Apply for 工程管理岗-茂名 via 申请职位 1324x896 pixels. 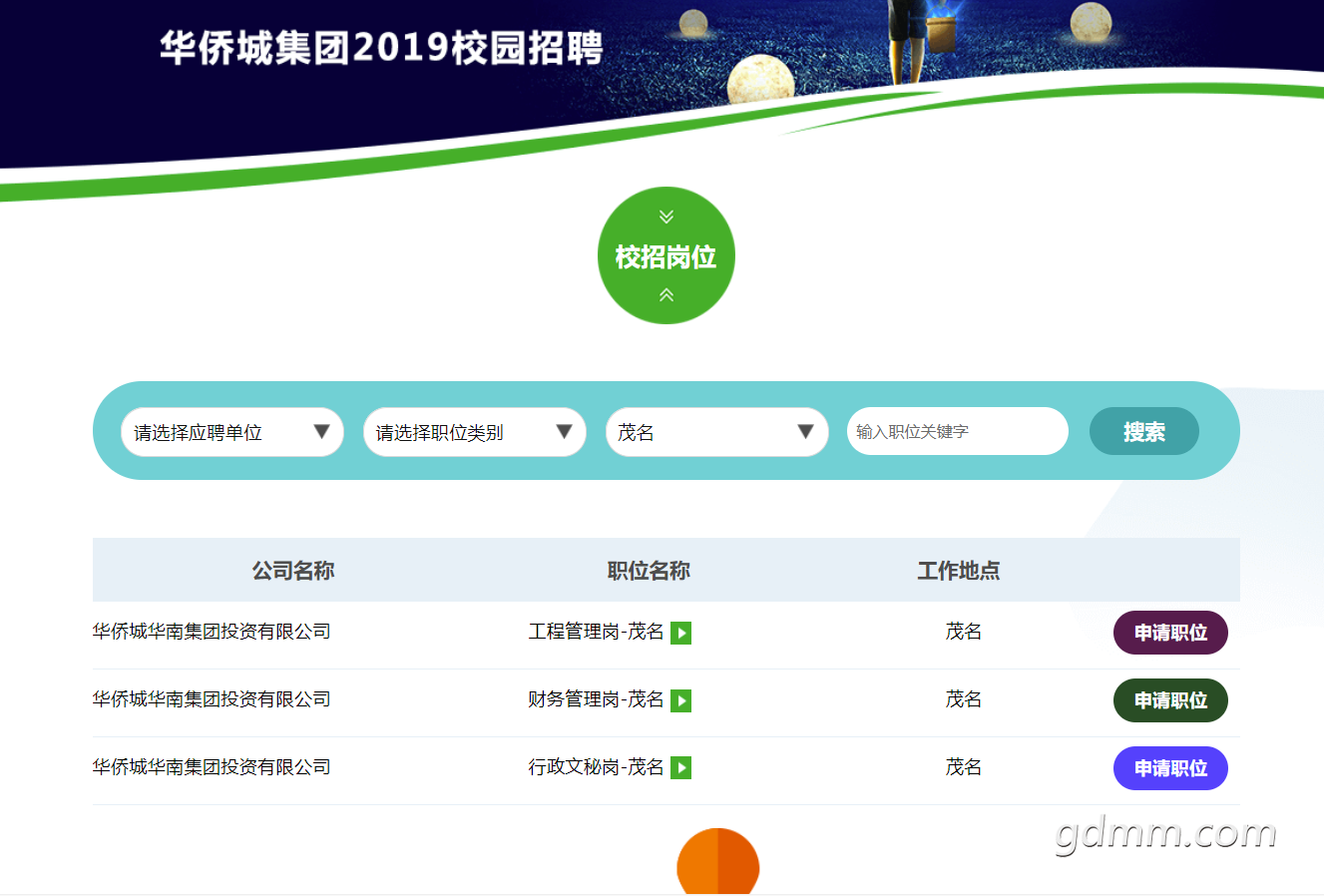point(1170,633)
